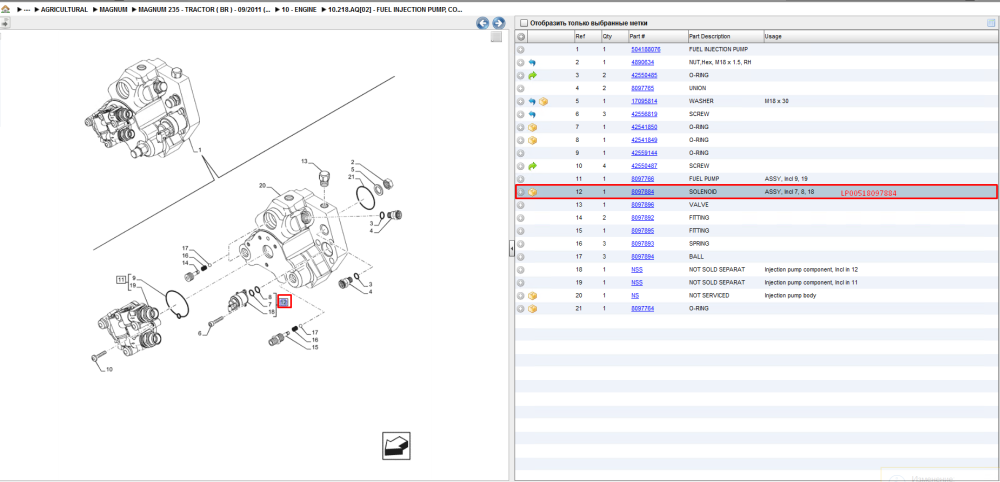Image resolution: width=1000 pixels, height=482 pixels.
Task: Open the 10 - ENGINE breadcrumb
Action: click(300, 11)
